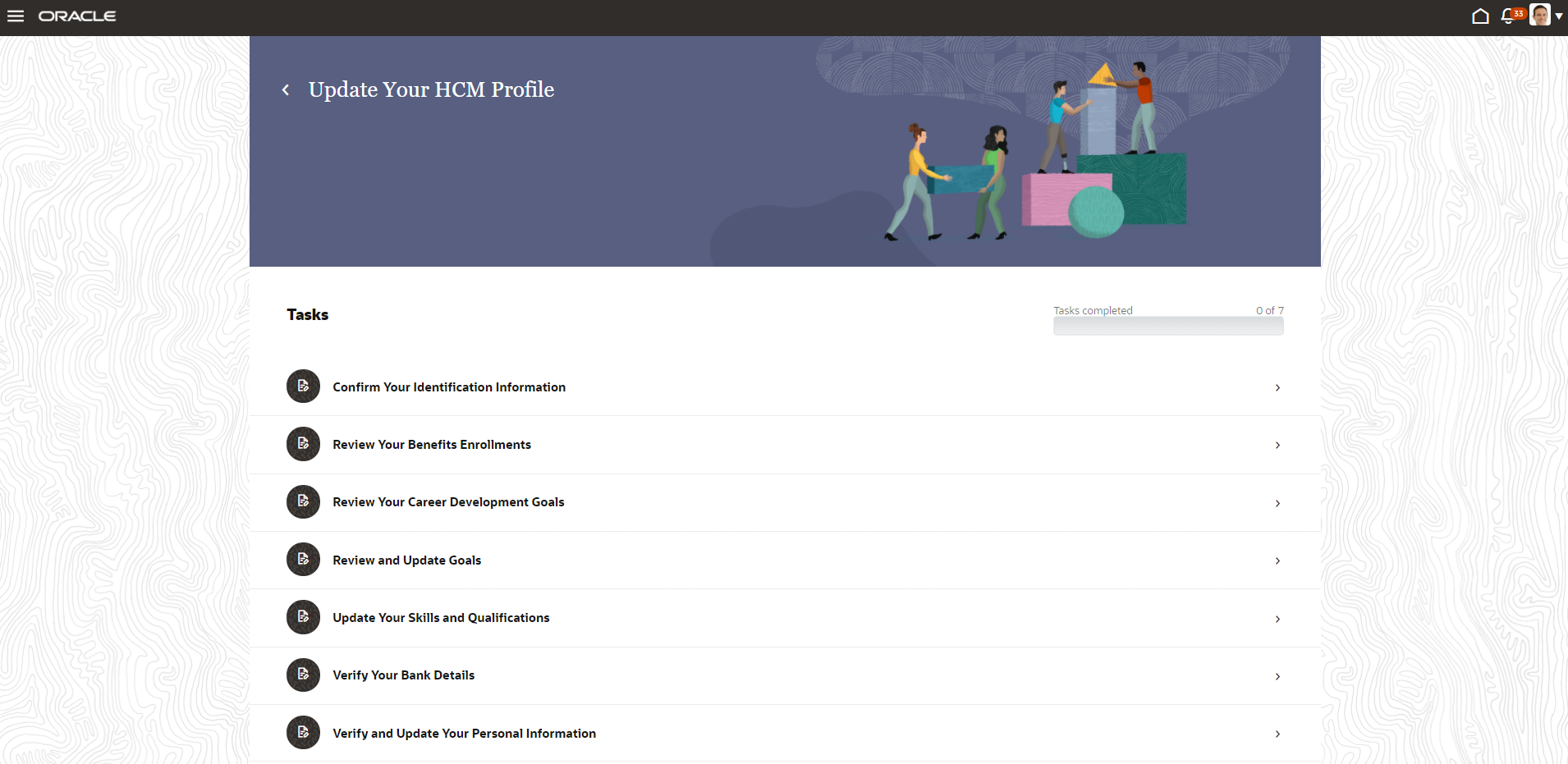Click the Tasks completed progress bar
This screenshot has height=764, width=1568.
[x=1168, y=326]
